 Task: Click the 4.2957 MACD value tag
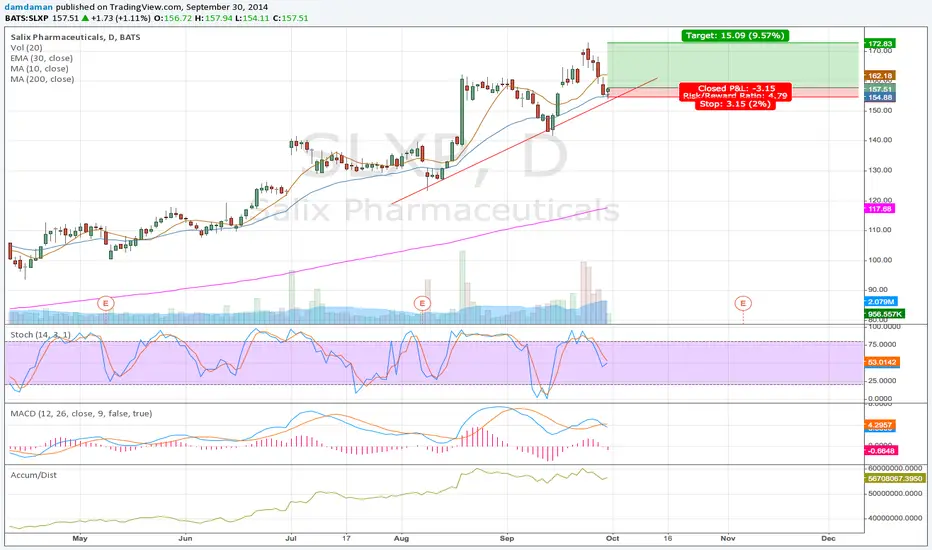tap(880, 425)
